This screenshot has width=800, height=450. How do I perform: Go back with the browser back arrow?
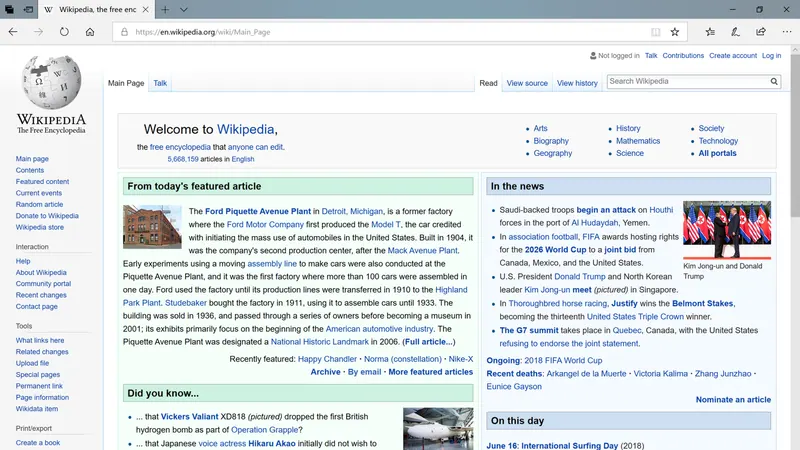point(13,32)
